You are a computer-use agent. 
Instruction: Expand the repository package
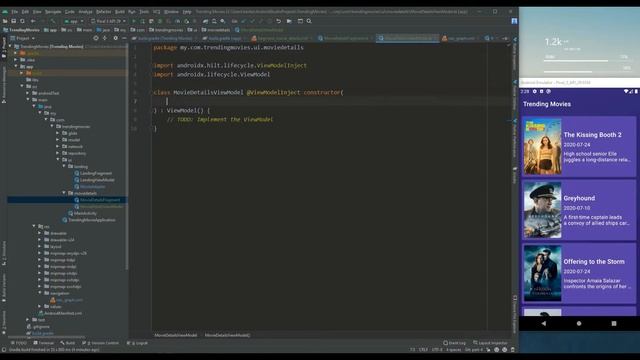(x=58, y=153)
